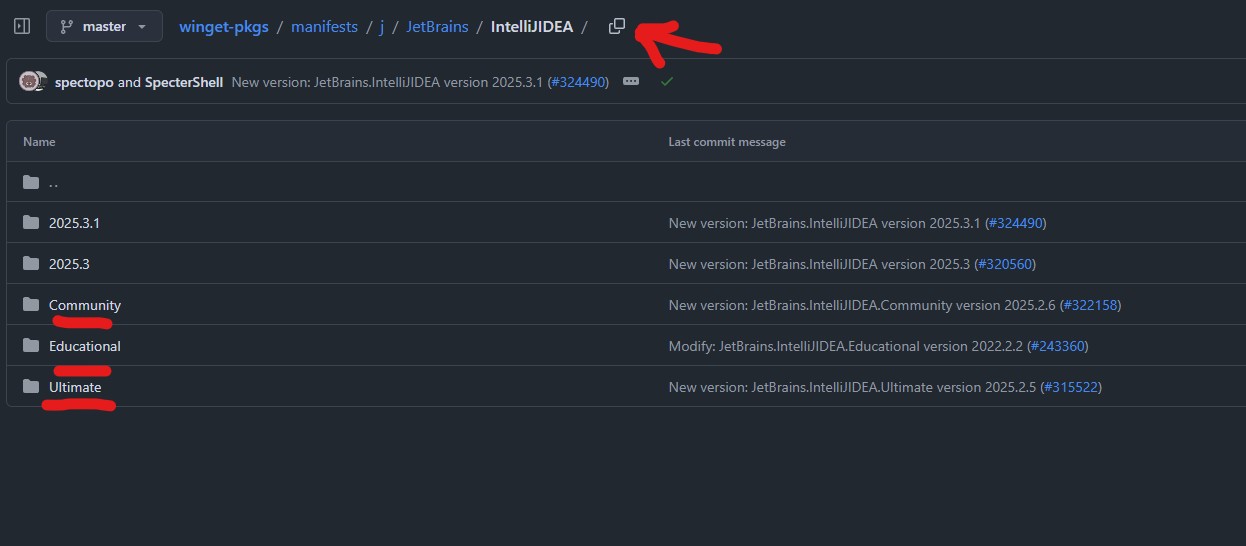This screenshot has height=546, width=1246.
Task: Open the SpecterShell author profile
Action: (184, 82)
